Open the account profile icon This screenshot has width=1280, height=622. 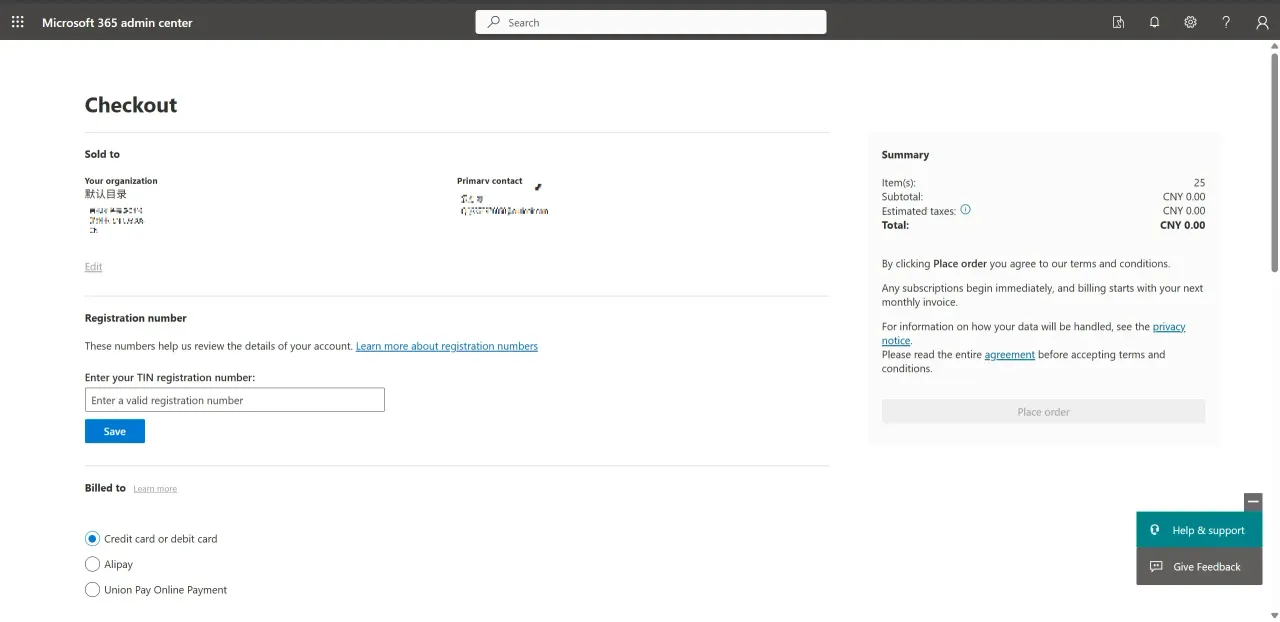point(1262,22)
